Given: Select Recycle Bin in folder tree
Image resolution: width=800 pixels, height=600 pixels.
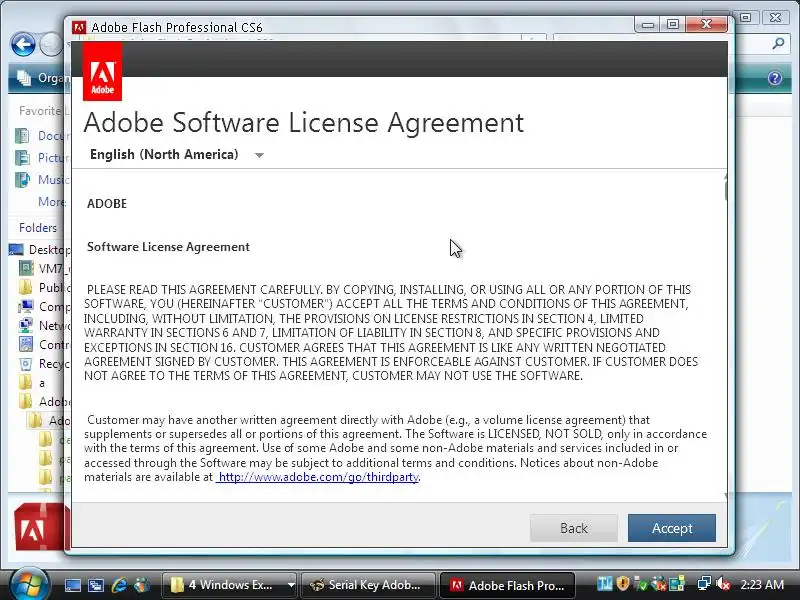Looking at the screenshot, I should (x=45, y=364).
